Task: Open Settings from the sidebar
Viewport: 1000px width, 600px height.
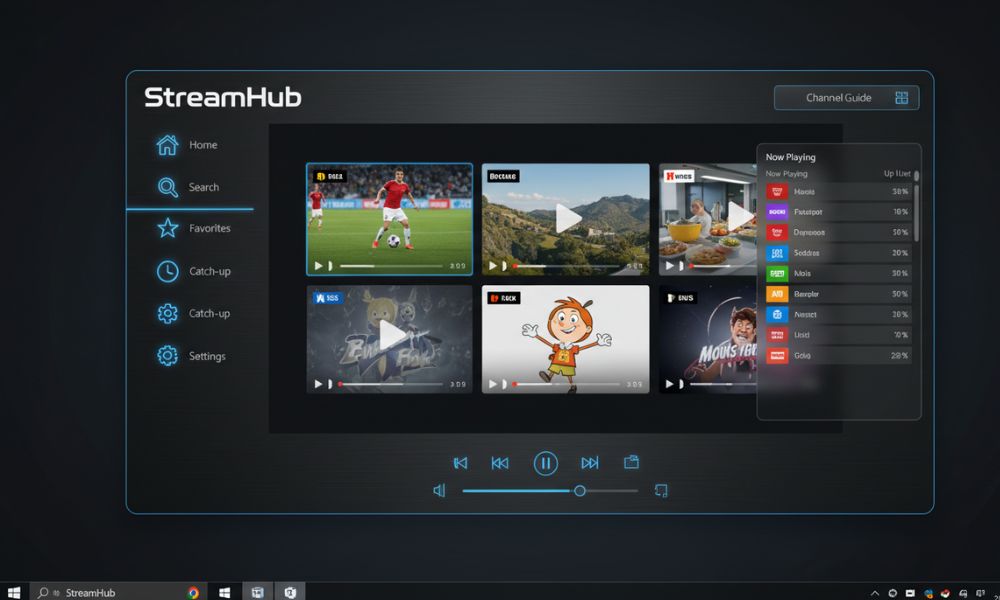Action: click(167, 356)
